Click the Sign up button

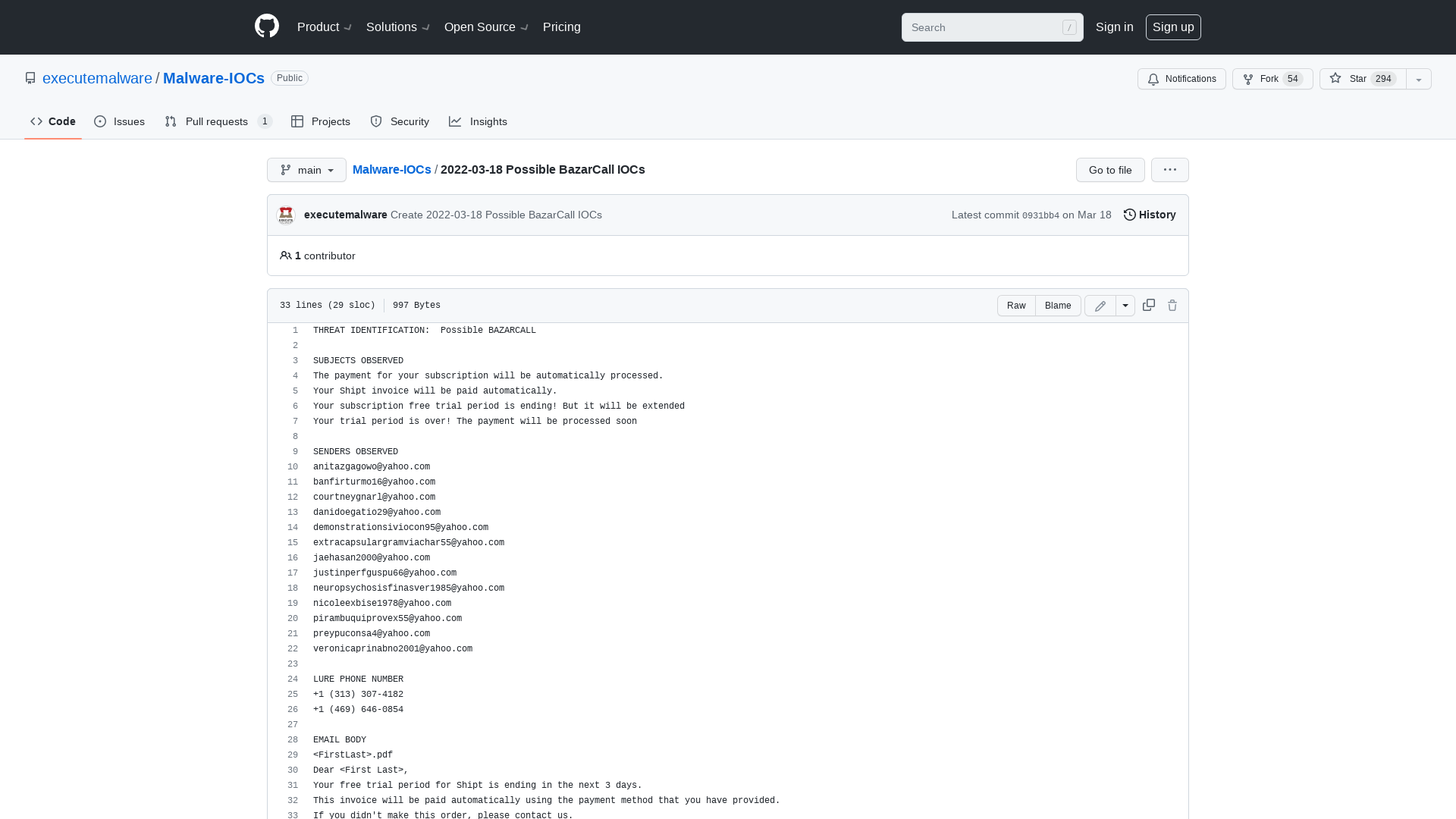[1173, 27]
